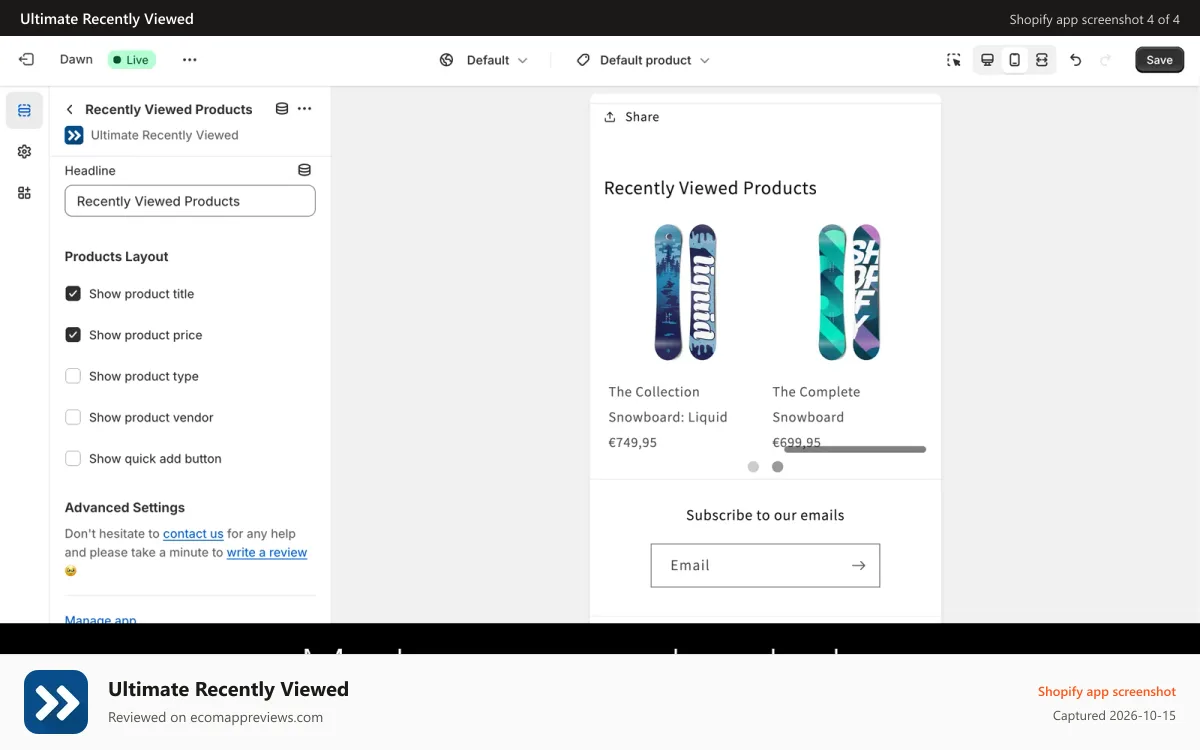This screenshot has width=1200, height=750.
Task: Click the redo arrow icon
Action: (1106, 60)
